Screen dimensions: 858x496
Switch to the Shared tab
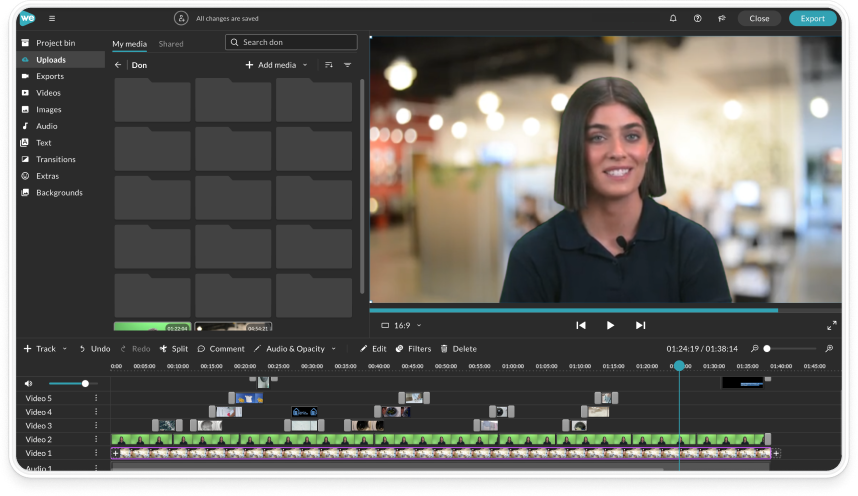tap(171, 44)
